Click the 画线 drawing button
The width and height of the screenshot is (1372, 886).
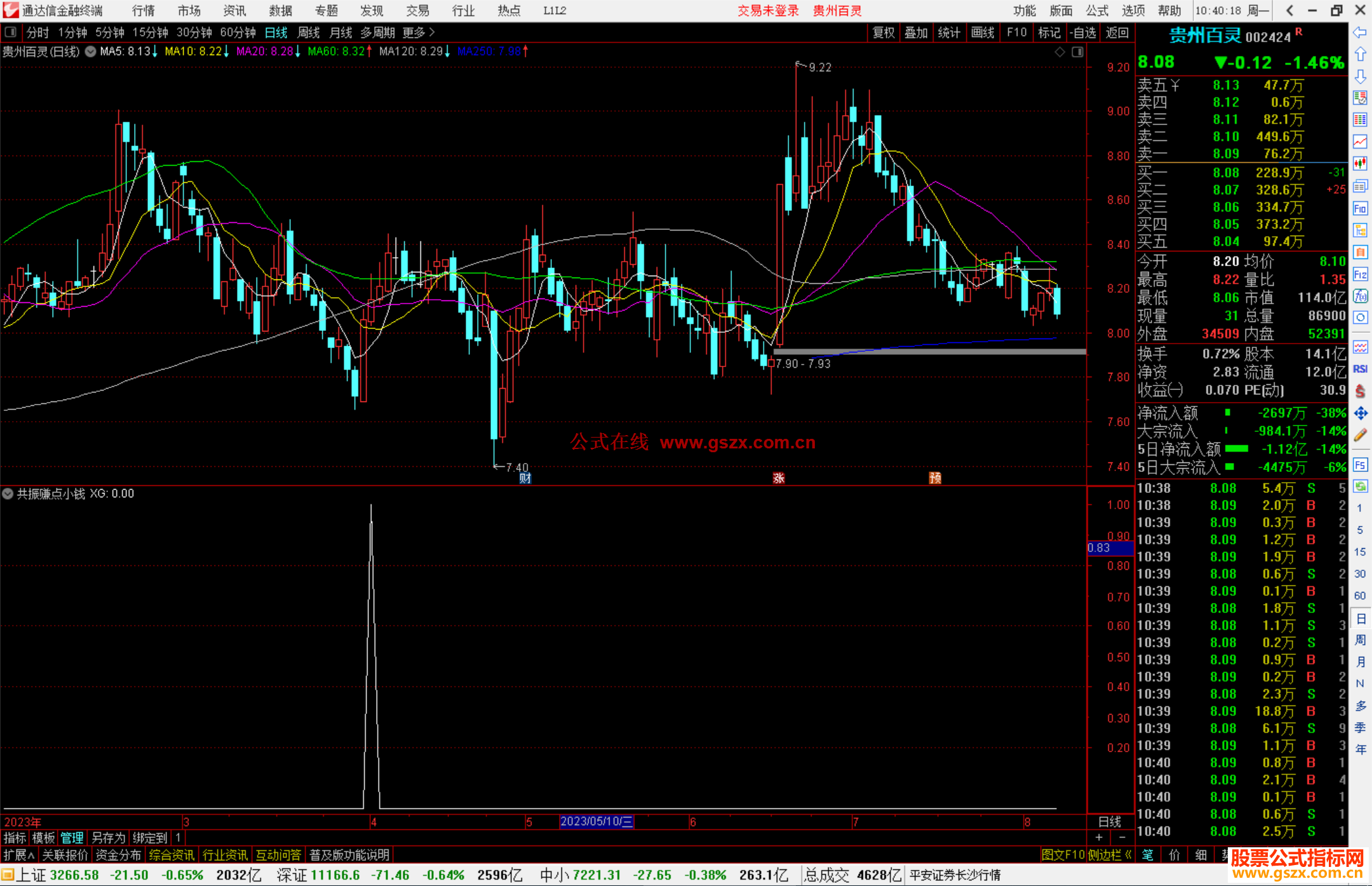click(982, 32)
